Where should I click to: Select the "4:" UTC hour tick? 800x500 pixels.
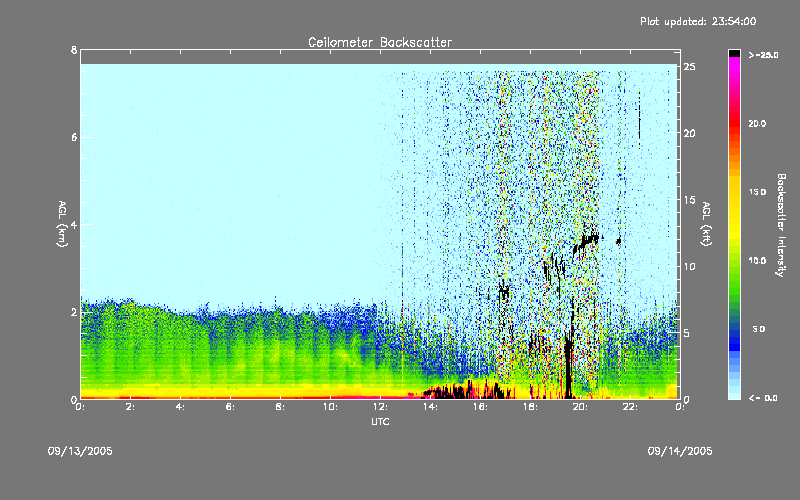pos(181,407)
